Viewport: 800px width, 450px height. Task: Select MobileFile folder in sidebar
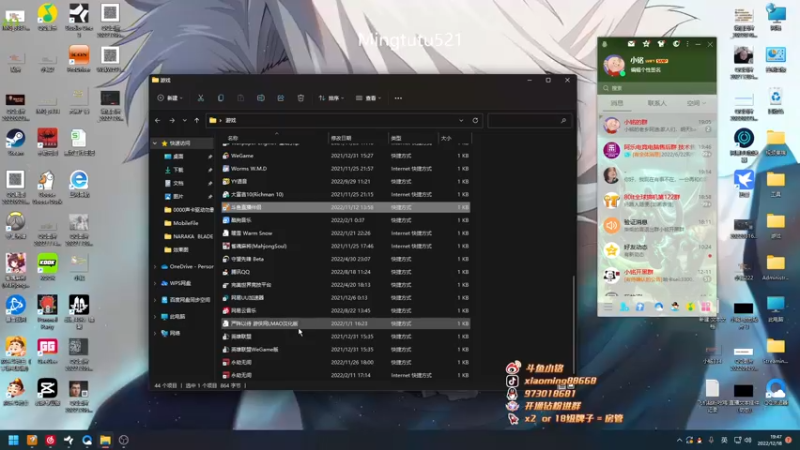coord(185,223)
